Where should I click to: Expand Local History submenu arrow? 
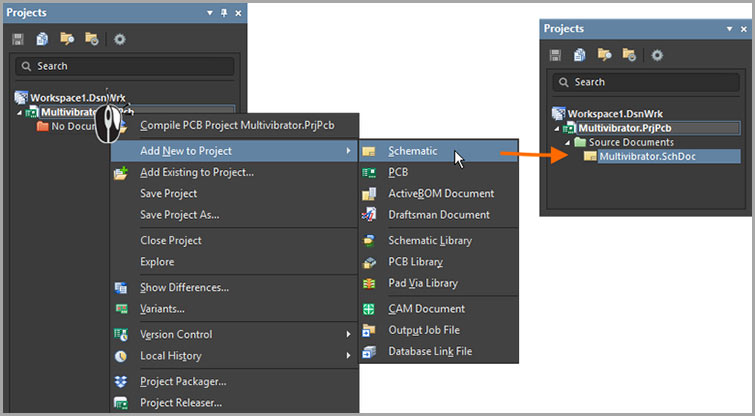348,355
